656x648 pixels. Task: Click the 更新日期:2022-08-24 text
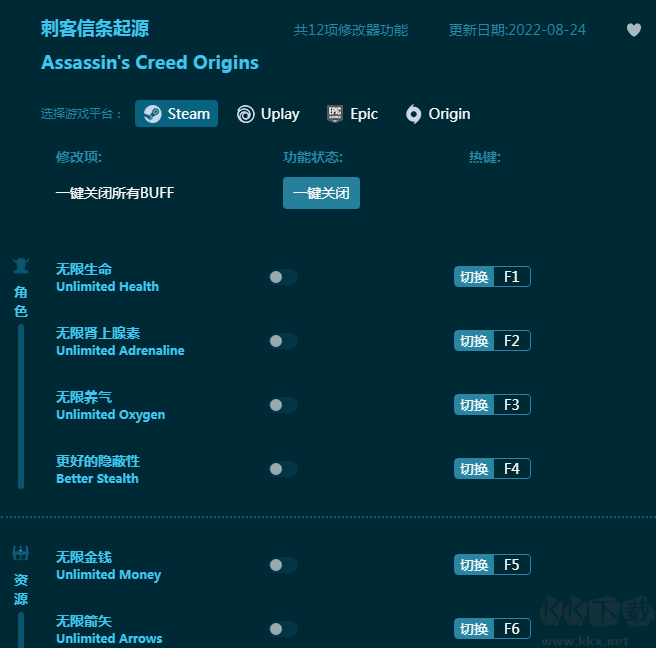click(x=517, y=30)
